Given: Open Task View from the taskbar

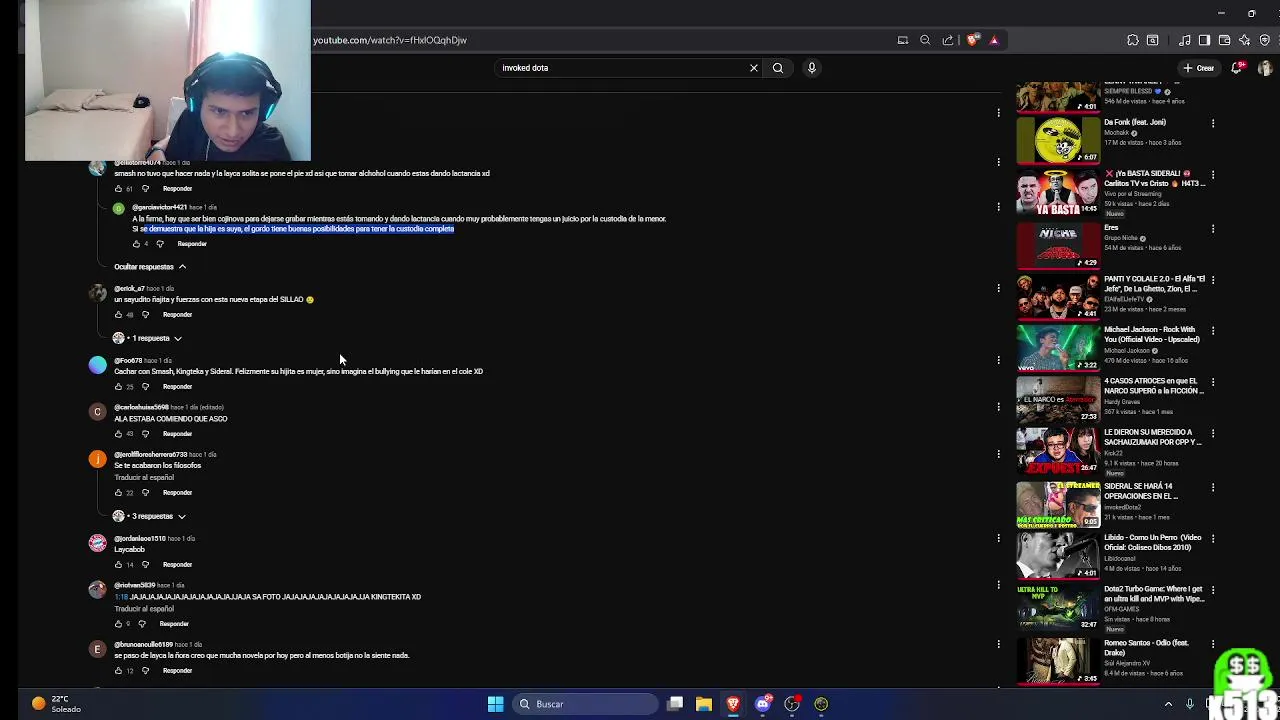Looking at the screenshot, I should pos(675,704).
